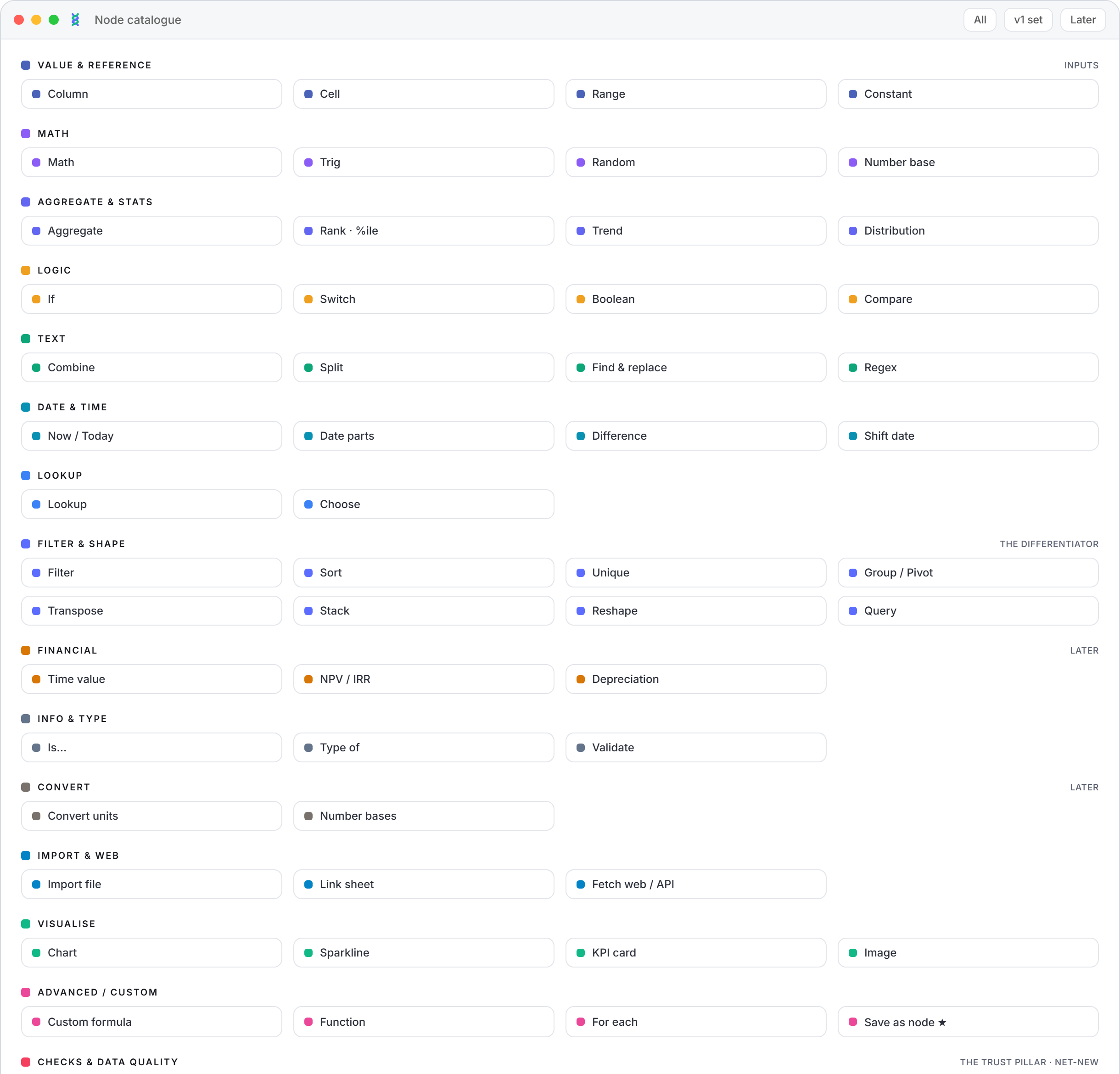
Task: Click the FILTER & SHAPE section heading
Action: 81,544
